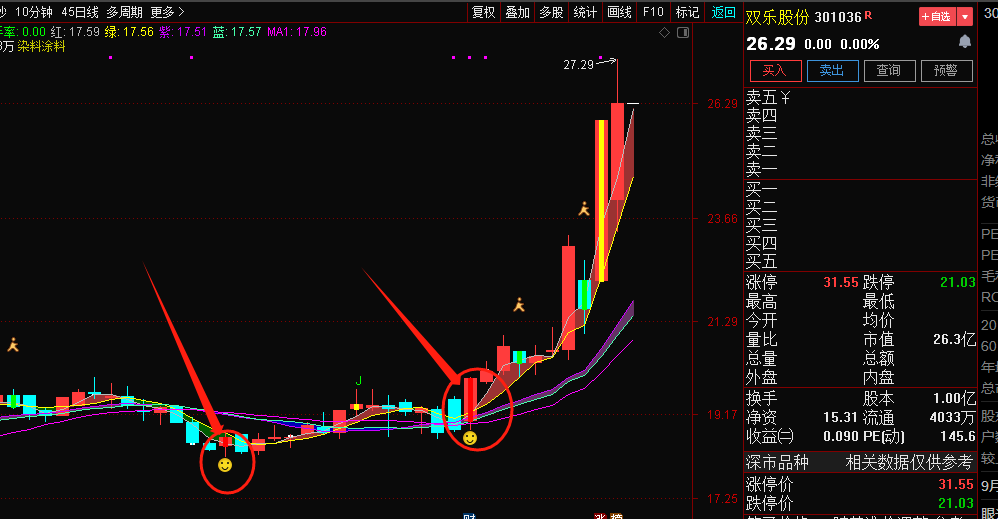Click the stock code 301036
Image resolution: width=998 pixels, height=519 pixels.
[x=838, y=17]
